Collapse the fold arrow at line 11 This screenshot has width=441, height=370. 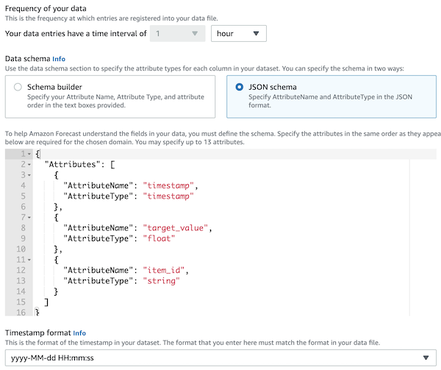(29, 260)
